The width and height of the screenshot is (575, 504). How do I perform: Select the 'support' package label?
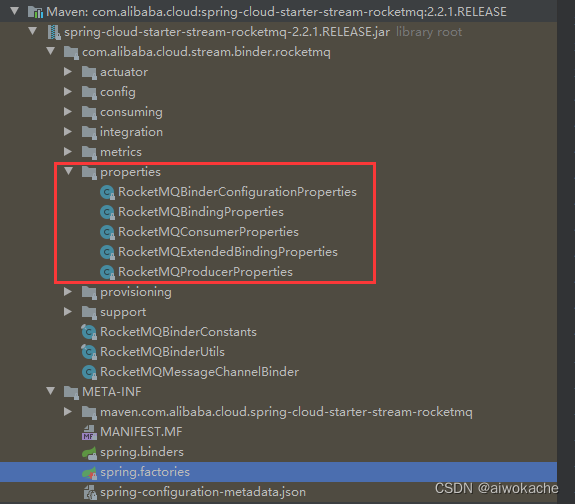tap(123, 313)
